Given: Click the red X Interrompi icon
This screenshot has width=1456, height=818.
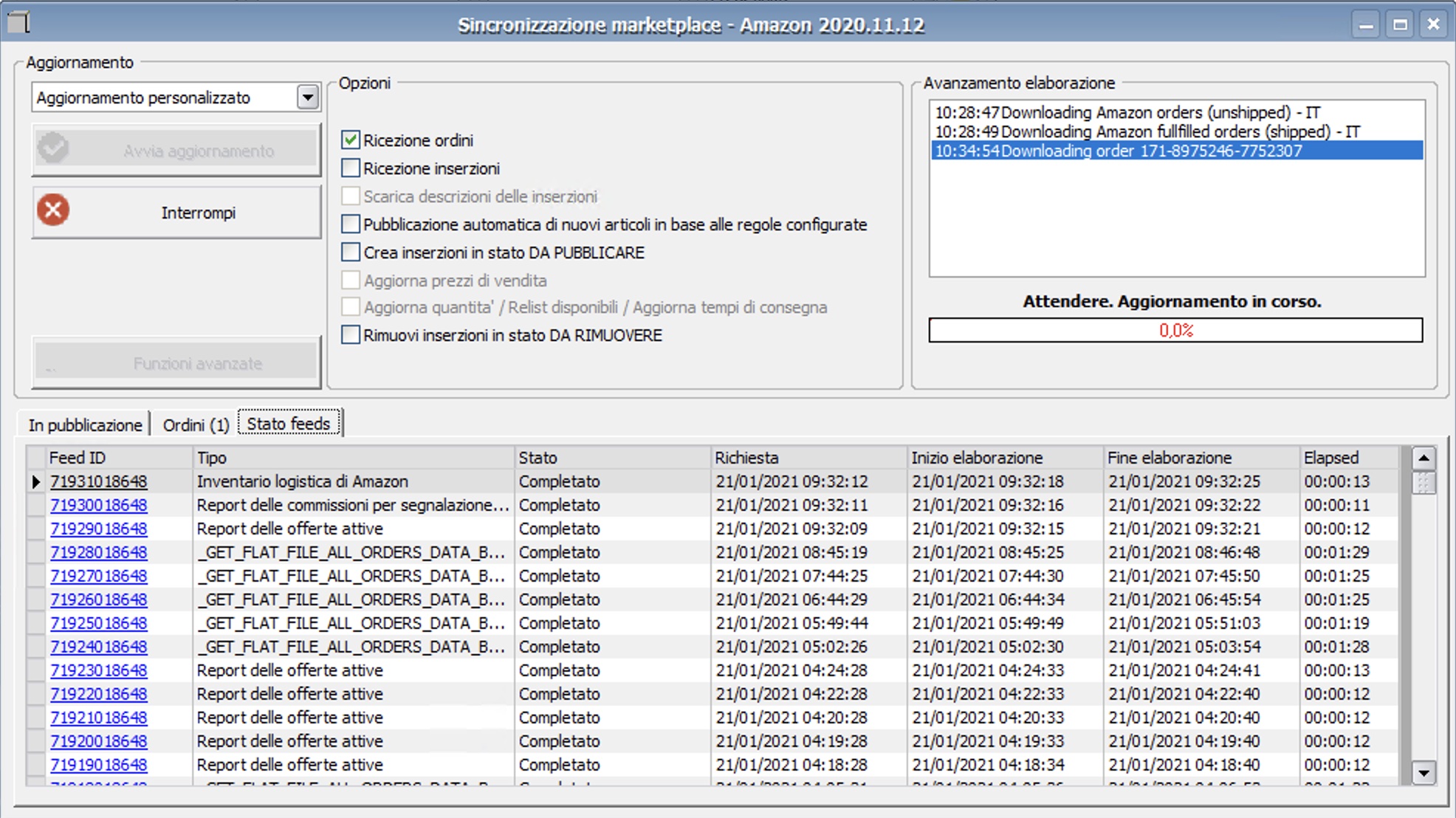Looking at the screenshot, I should pos(53,210).
